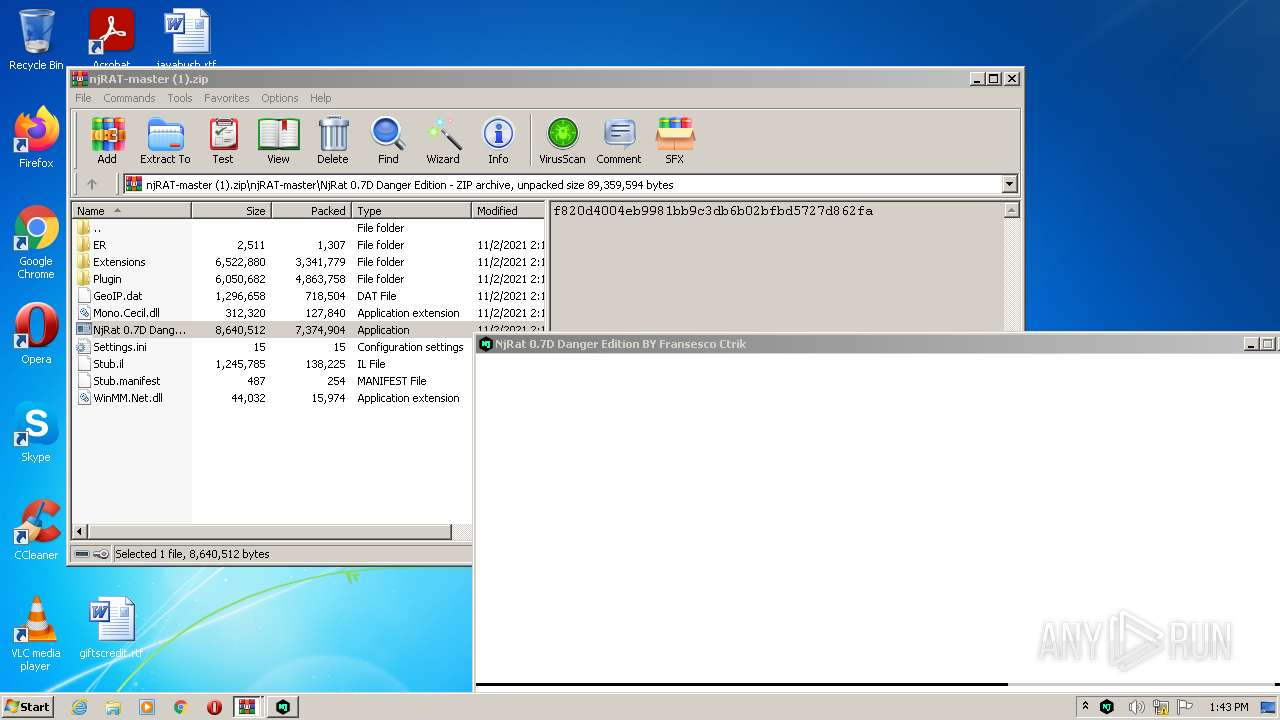Open the Comment tool
The image size is (1280, 720).
point(619,141)
